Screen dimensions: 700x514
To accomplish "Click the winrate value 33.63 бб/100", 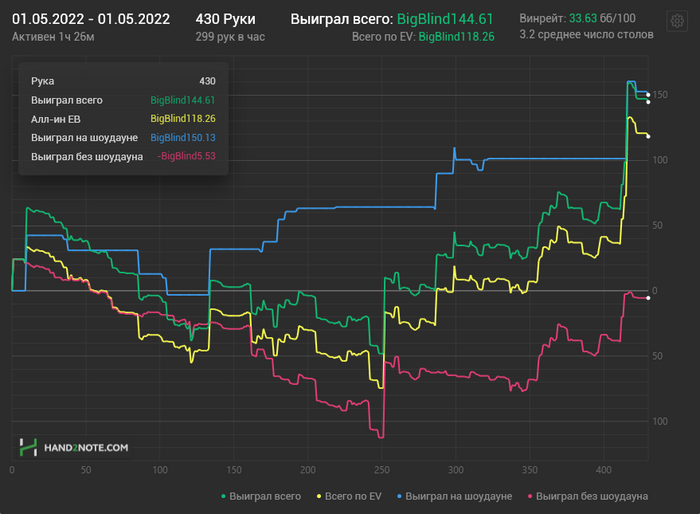I will (x=602, y=18).
